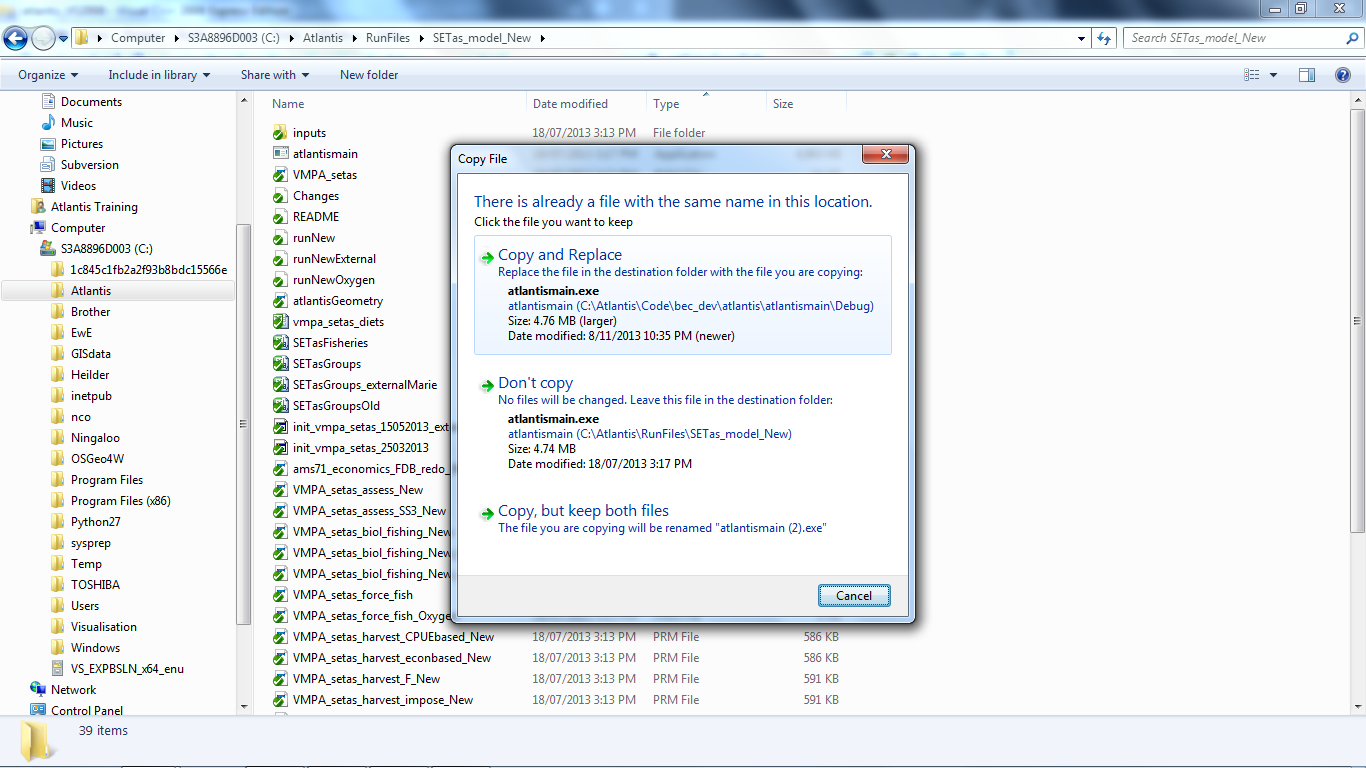Click the Help question mark icon
Screen dimensions: 1366x768
pyautogui.click(x=1343, y=75)
